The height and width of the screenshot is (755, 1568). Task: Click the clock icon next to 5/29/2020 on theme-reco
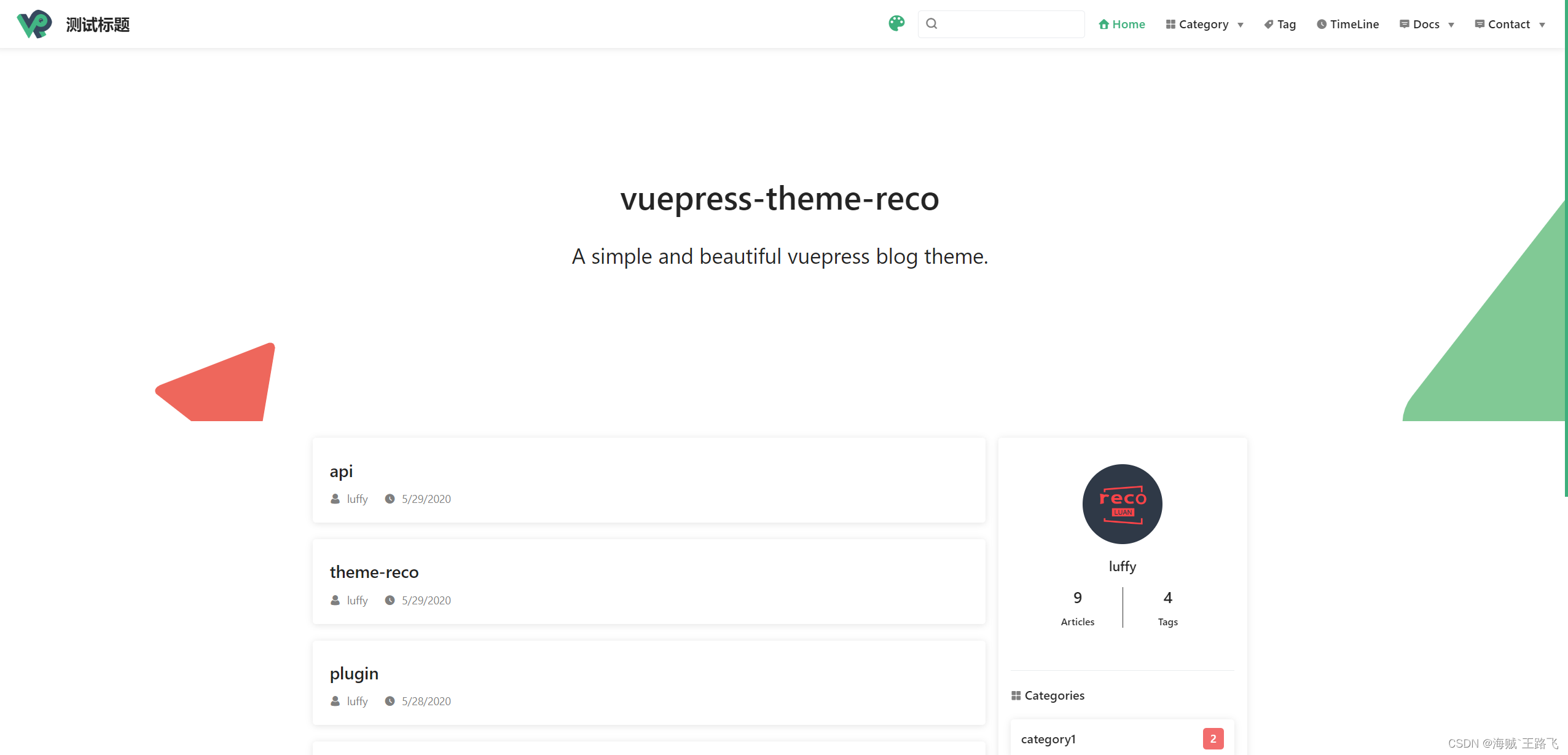(390, 600)
